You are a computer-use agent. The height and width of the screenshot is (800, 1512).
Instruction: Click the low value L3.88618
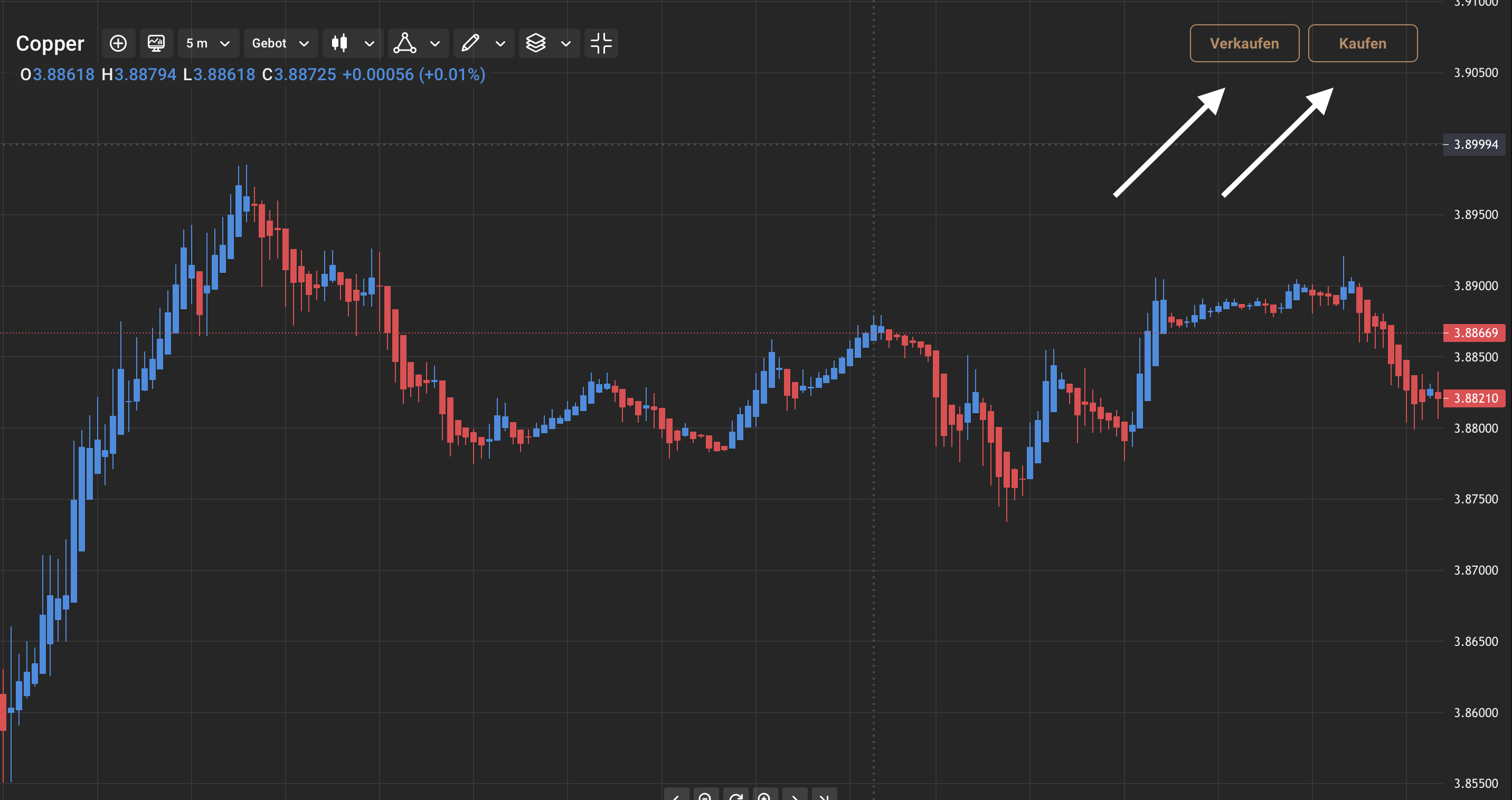219,74
